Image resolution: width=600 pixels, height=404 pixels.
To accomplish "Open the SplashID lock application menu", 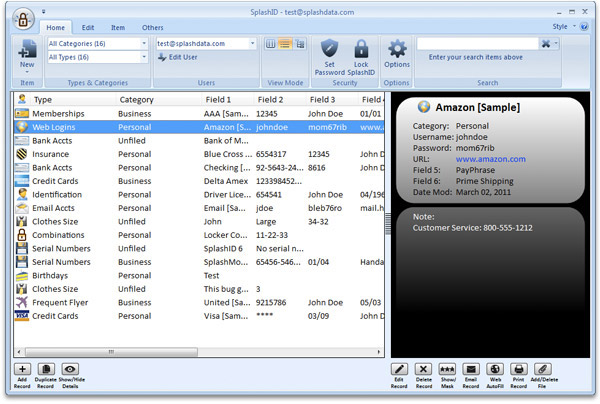I will [23, 20].
